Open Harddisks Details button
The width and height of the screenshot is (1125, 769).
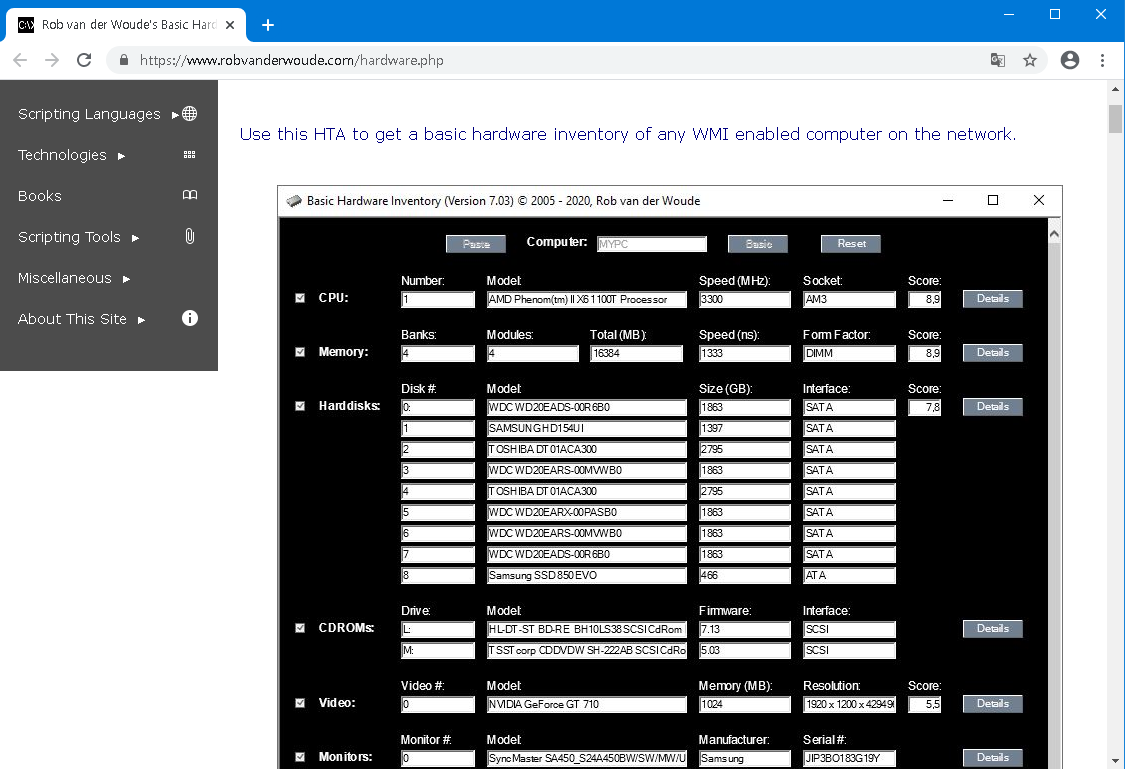[992, 407]
